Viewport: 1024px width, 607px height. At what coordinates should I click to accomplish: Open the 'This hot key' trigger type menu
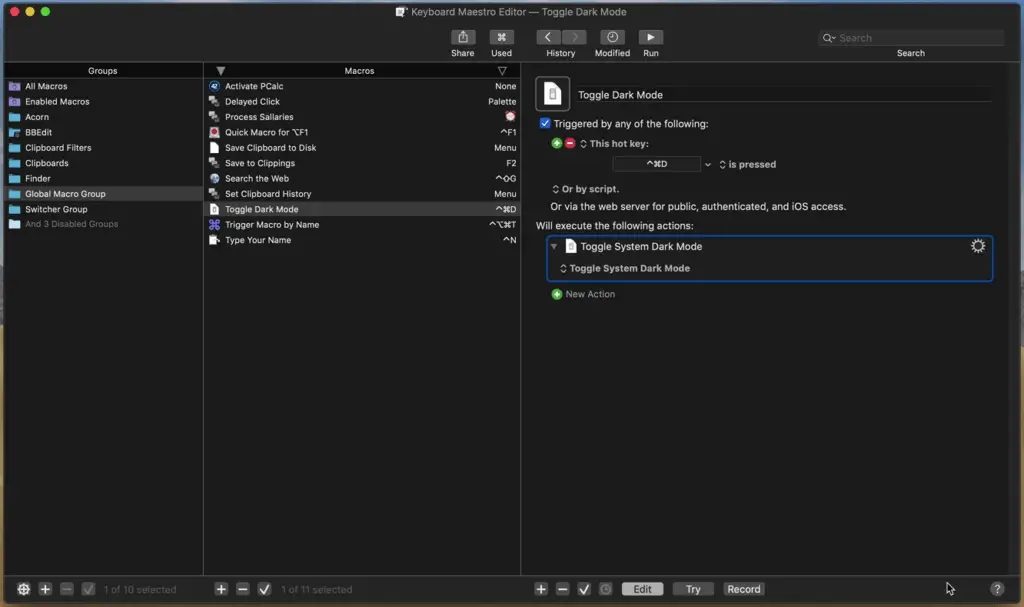614,144
